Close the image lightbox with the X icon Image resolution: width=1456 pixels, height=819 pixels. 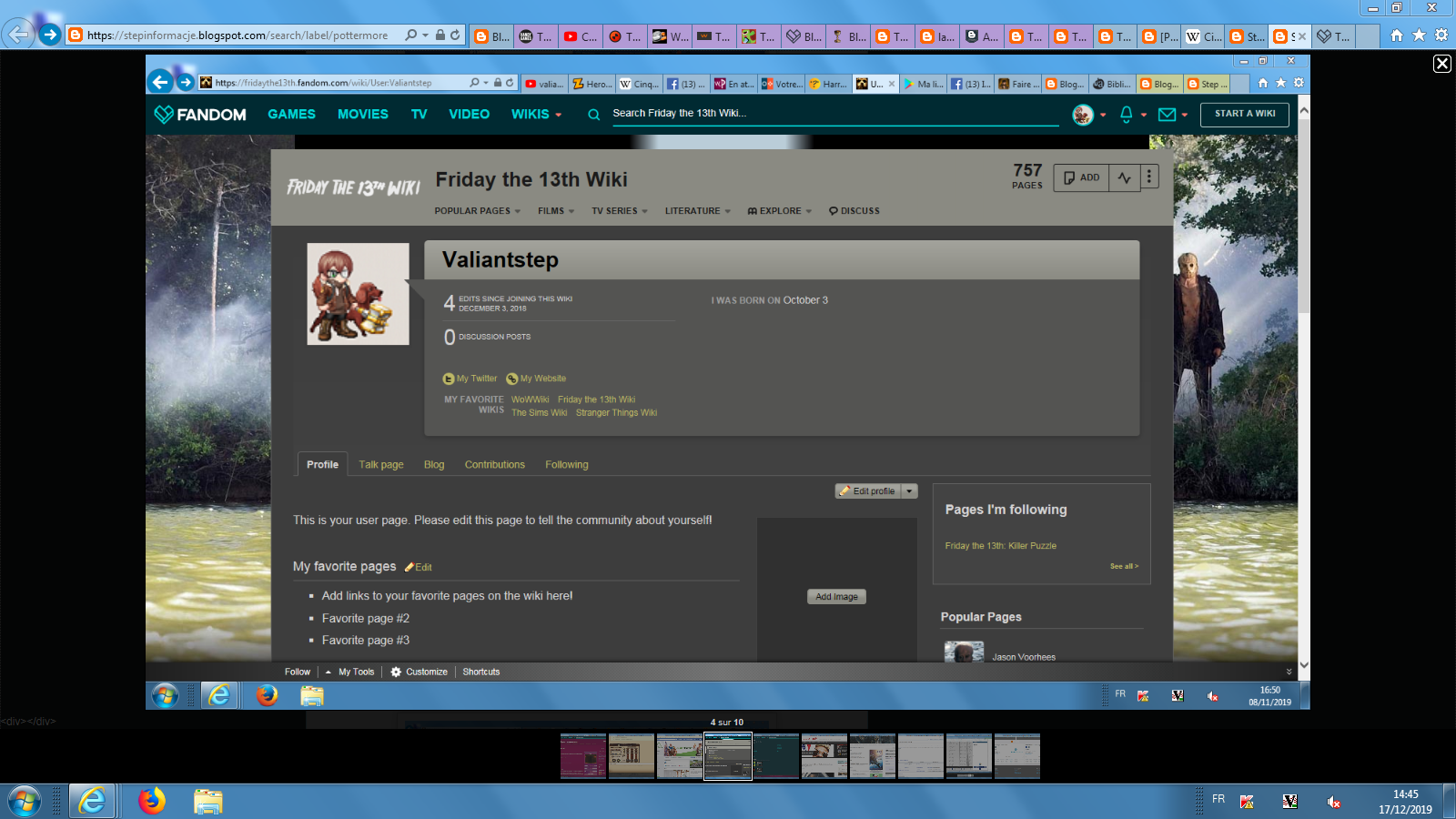1442,63
